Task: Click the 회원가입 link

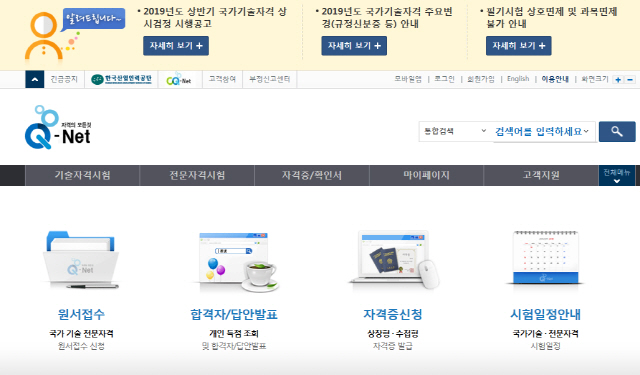Action: (x=481, y=79)
